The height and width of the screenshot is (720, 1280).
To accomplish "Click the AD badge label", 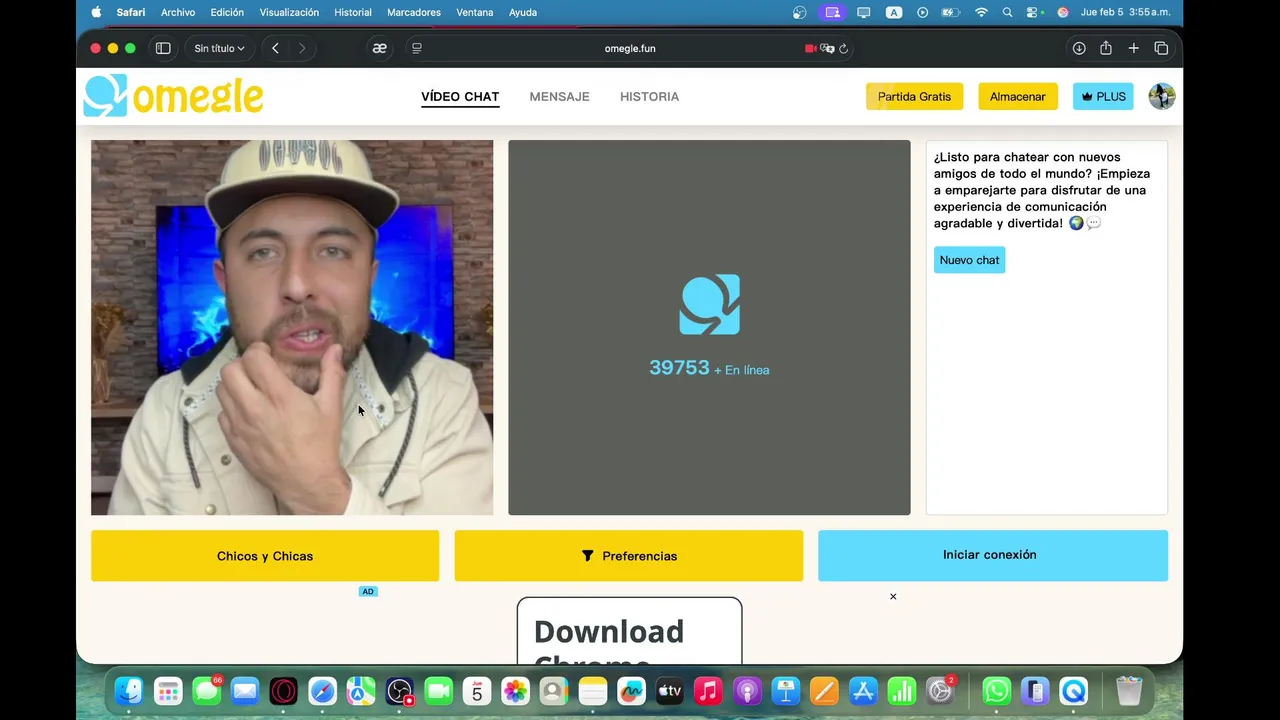I will coord(368,591).
